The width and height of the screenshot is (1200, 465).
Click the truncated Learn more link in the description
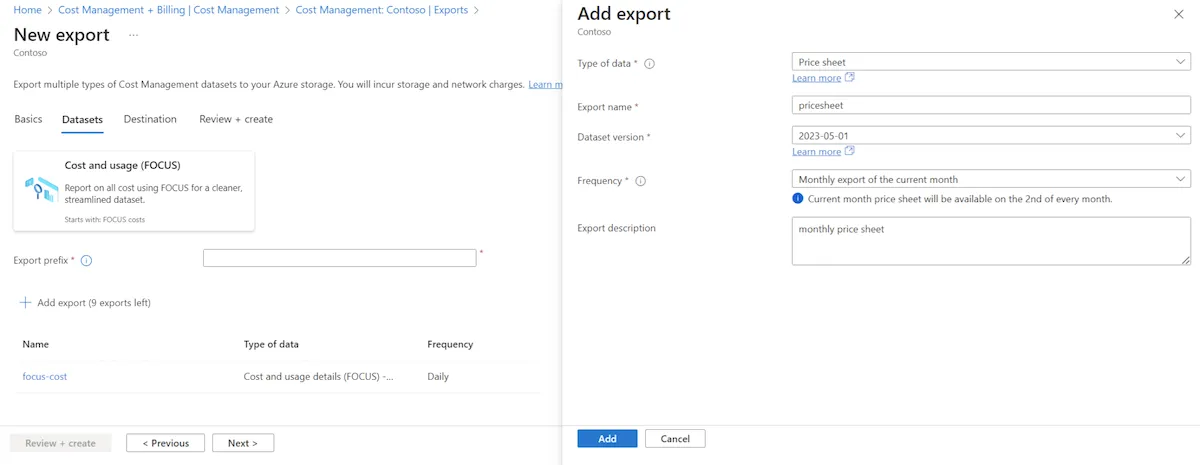tap(545, 85)
